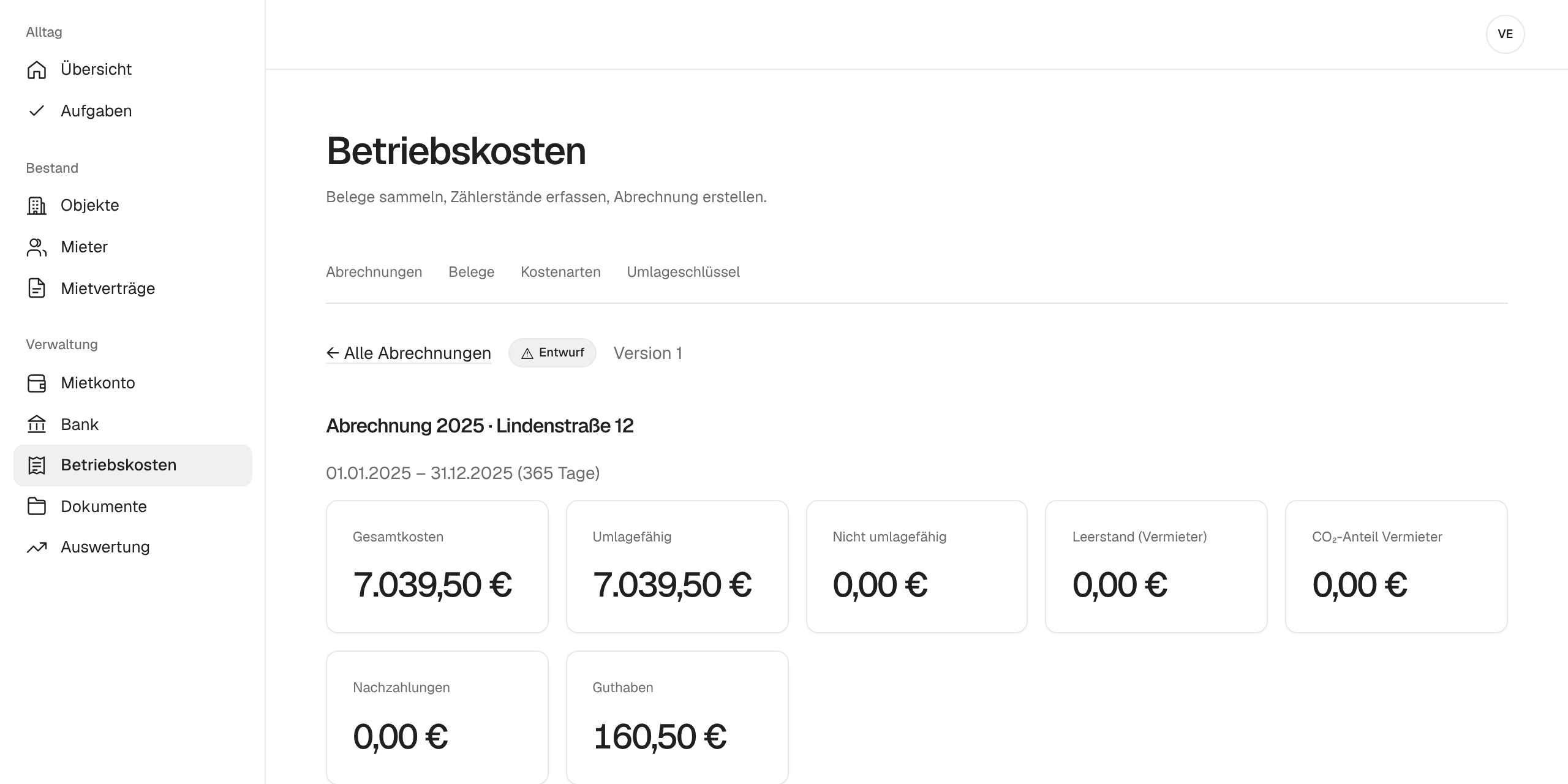1568x784 pixels.
Task: Open the VE user avatar
Action: click(1505, 34)
